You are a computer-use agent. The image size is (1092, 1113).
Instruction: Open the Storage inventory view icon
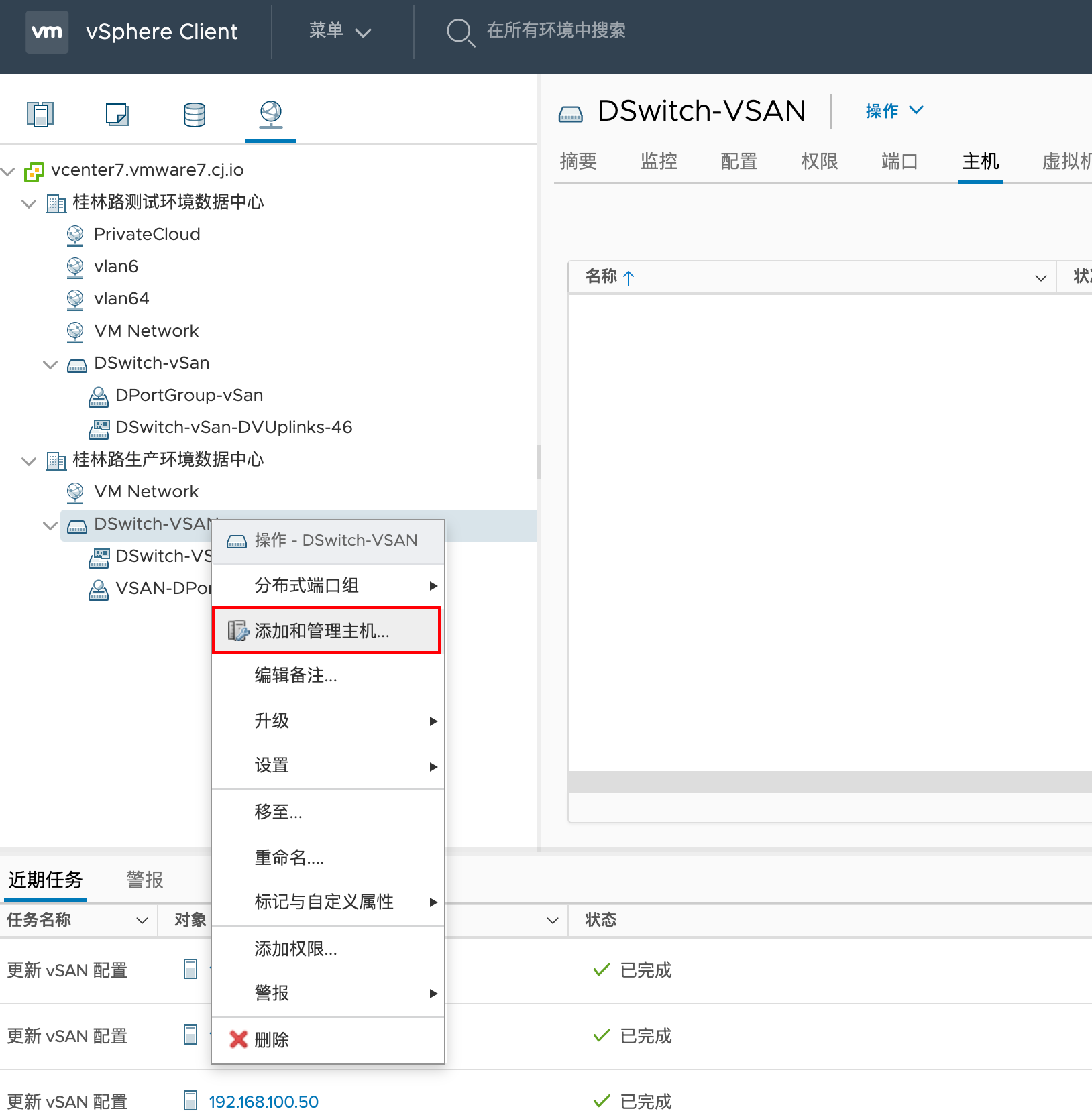tap(195, 115)
